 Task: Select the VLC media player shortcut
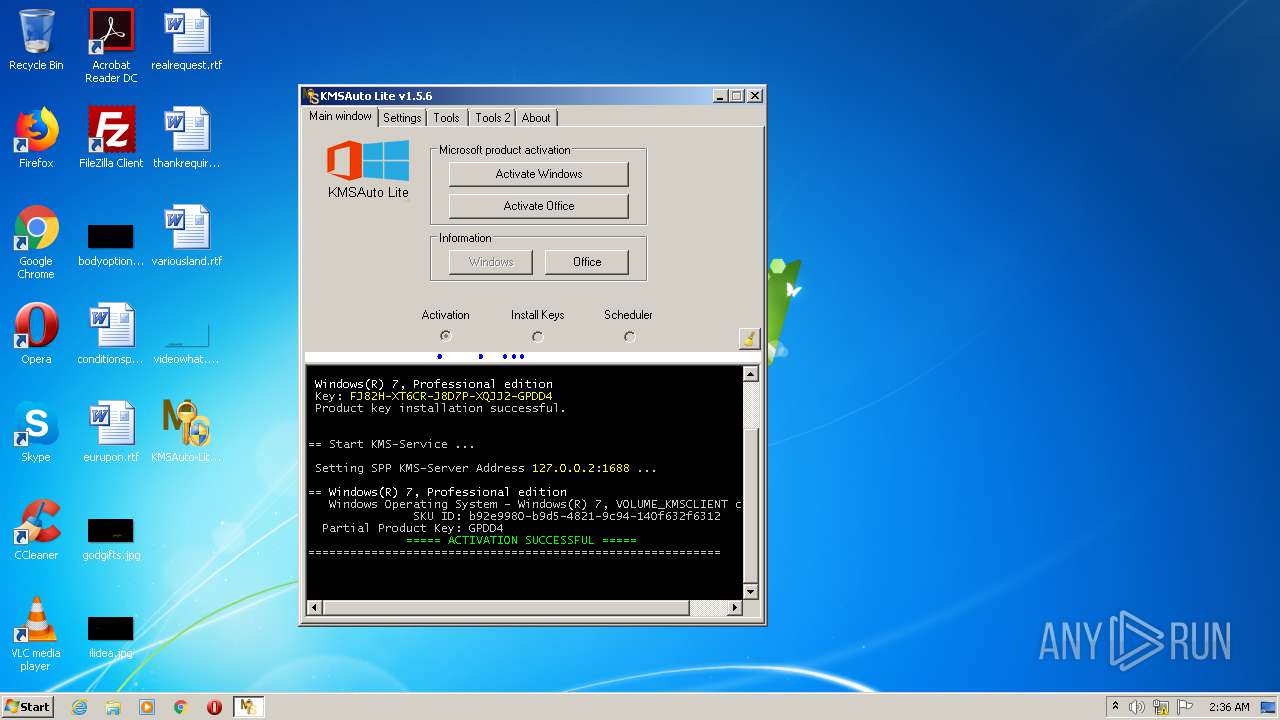coord(36,634)
